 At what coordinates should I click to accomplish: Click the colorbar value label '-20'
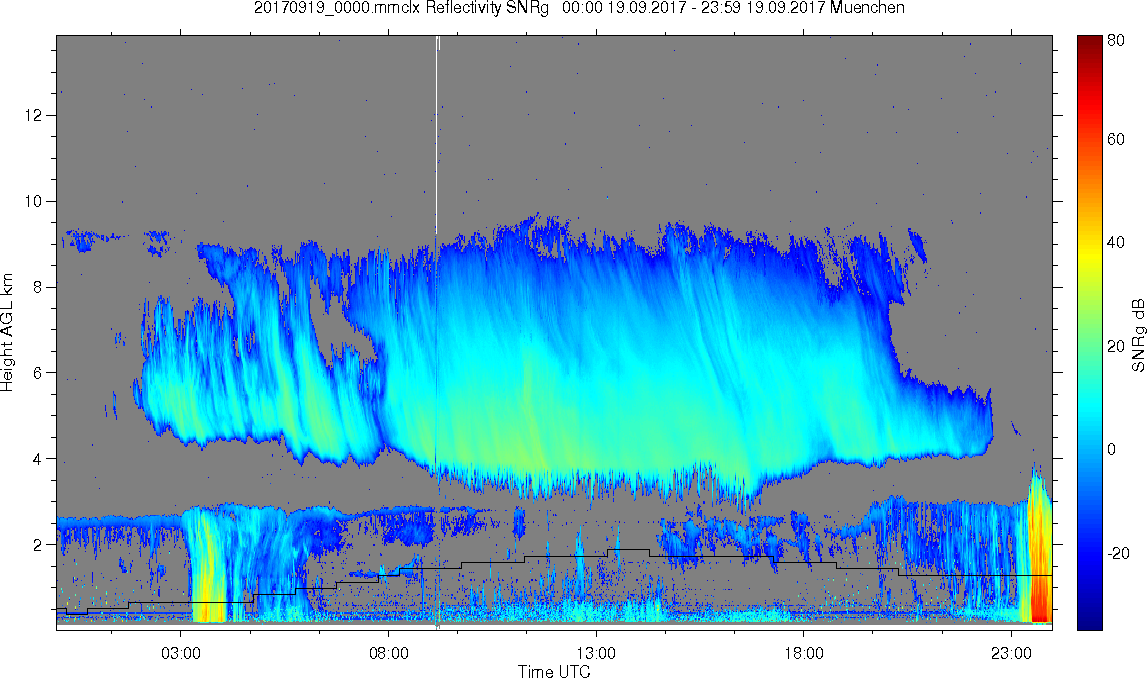1118,553
